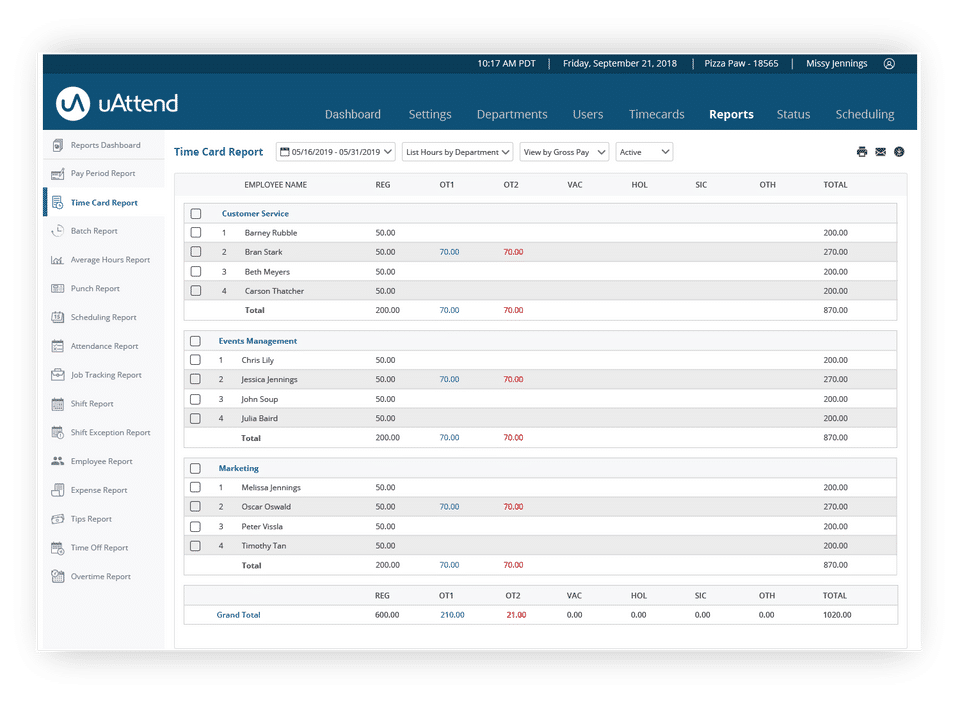Viewport: 960px width, 704px height.
Task: Click the Punch Report icon
Action: 58,288
